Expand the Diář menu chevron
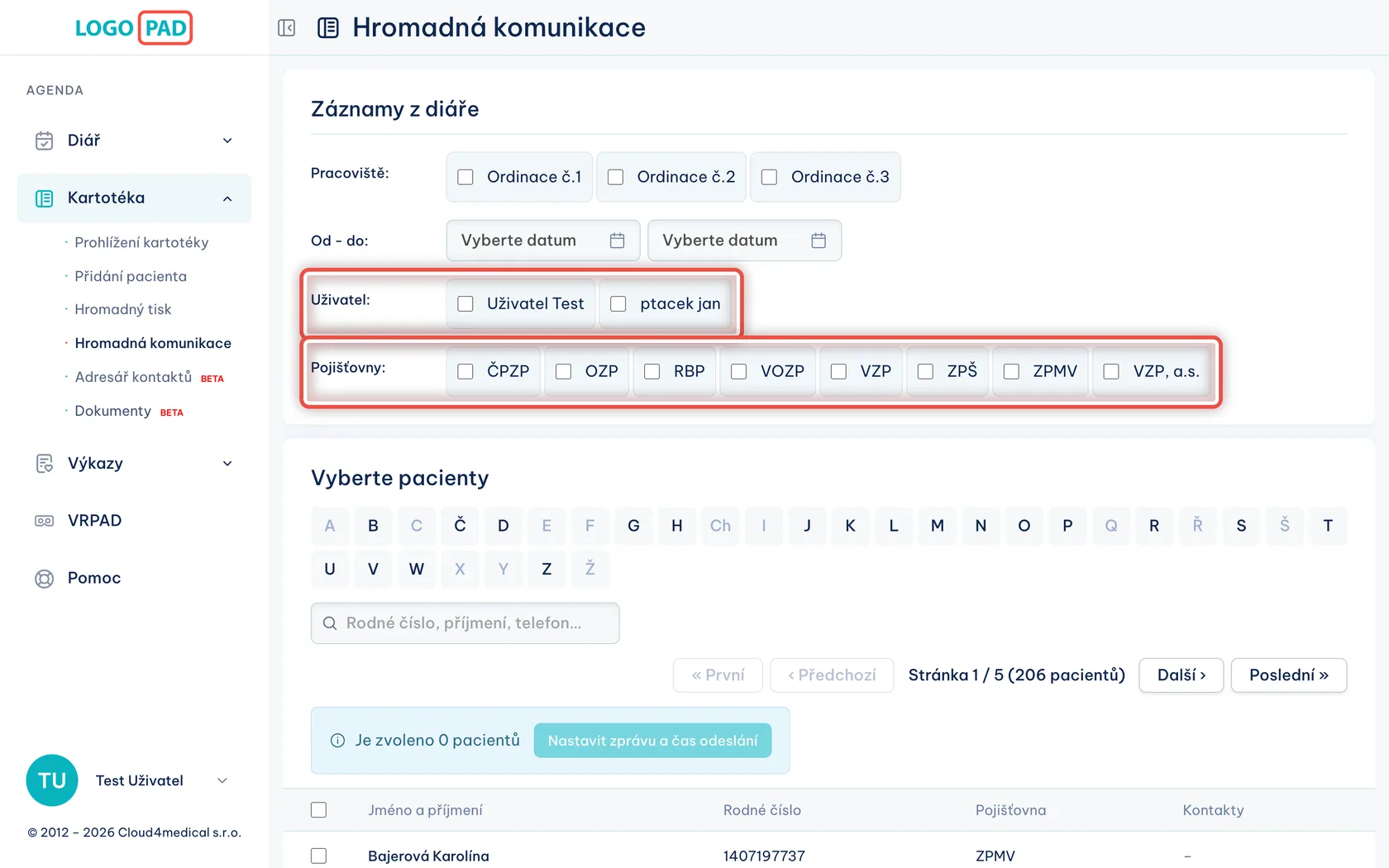Screen dimensions: 1389x868 [x=227, y=141]
